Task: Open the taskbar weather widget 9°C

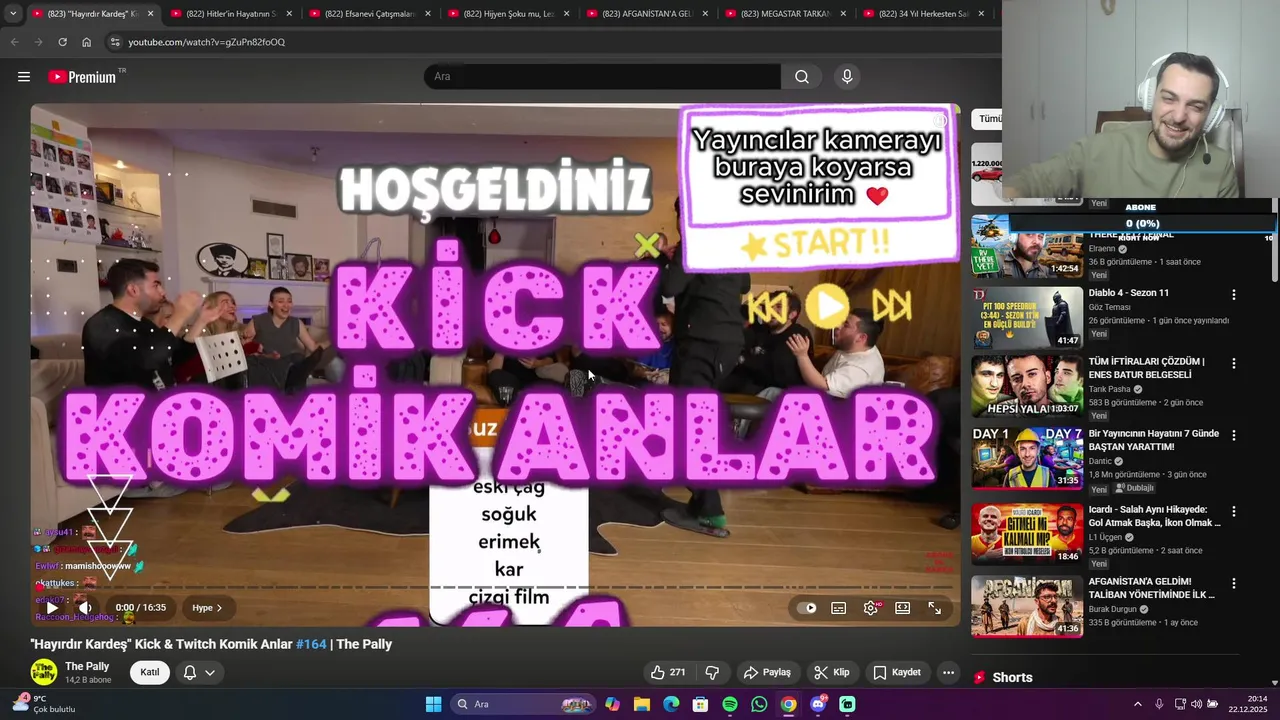Action: point(43,704)
